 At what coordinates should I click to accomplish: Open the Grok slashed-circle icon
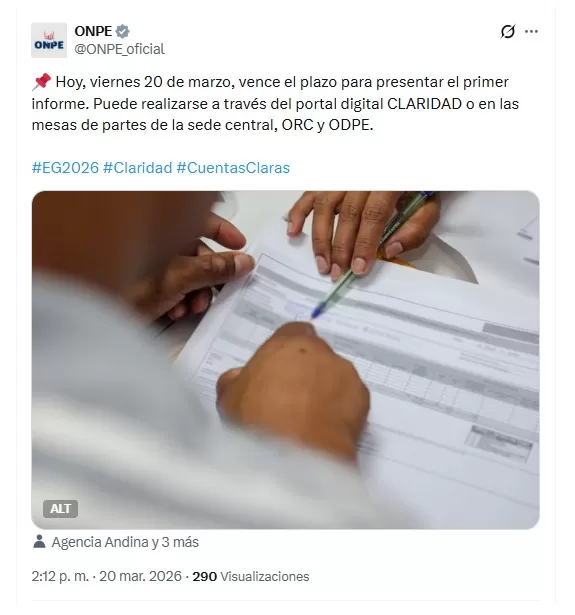[x=508, y=31]
